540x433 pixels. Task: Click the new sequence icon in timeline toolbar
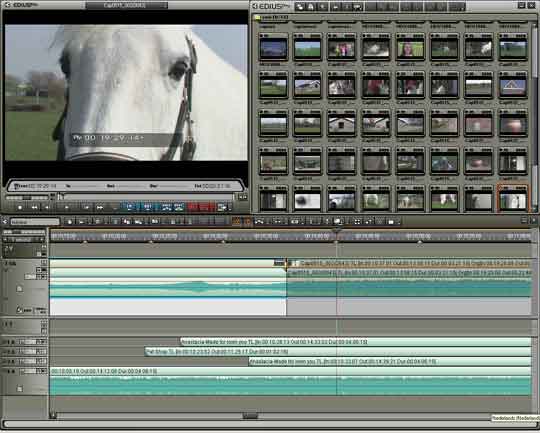tap(70, 222)
